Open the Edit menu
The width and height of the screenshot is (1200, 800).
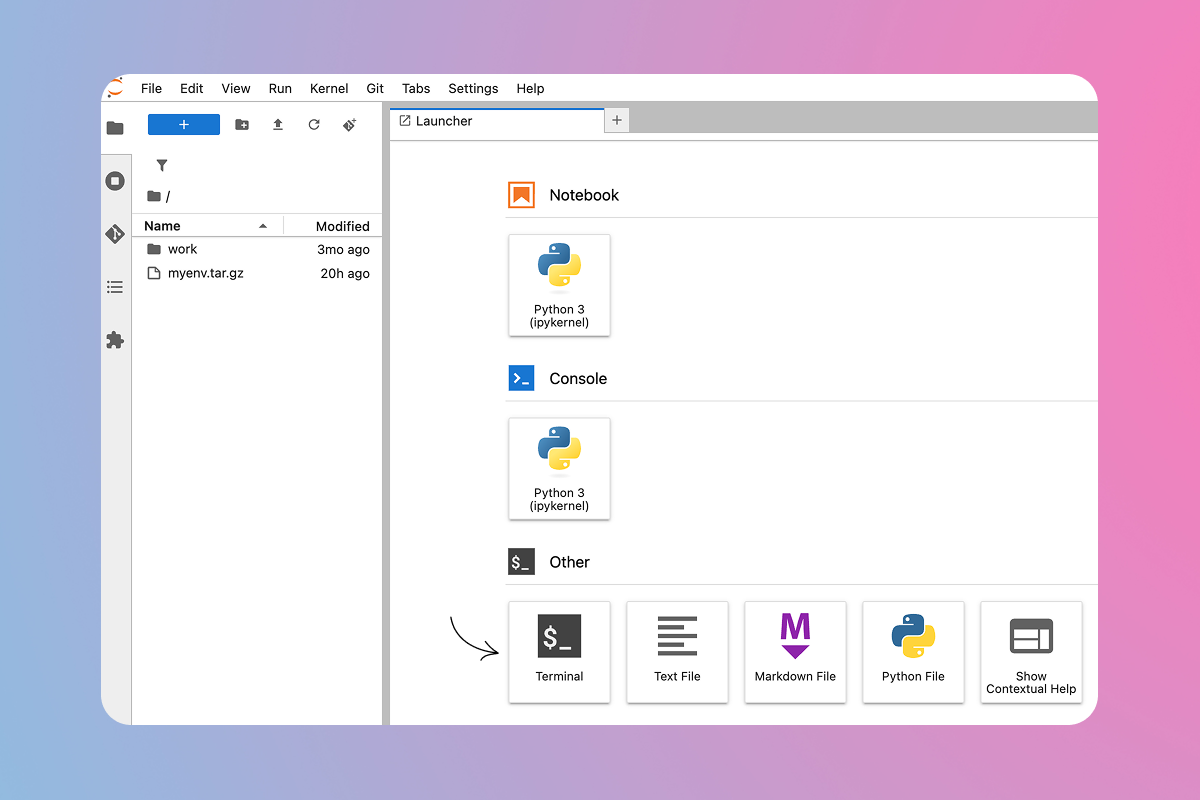[192, 88]
